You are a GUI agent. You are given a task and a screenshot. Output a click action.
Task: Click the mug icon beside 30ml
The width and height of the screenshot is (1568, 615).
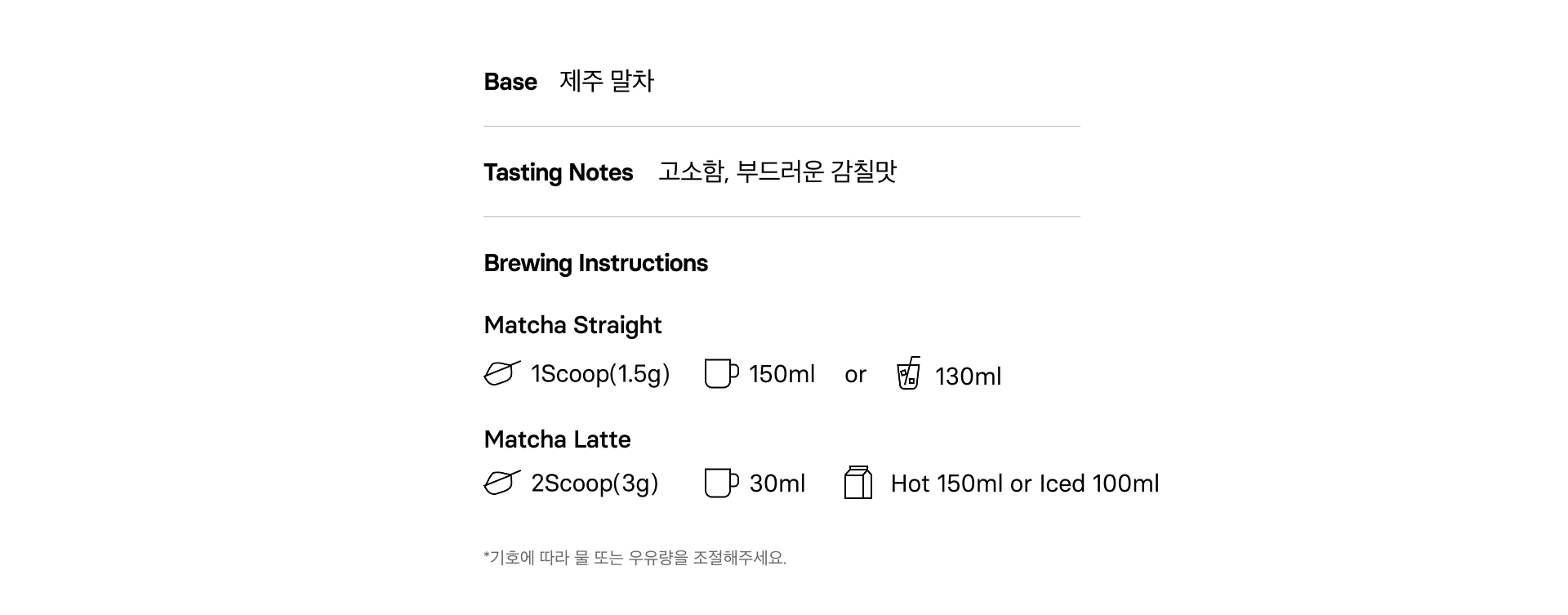click(721, 483)
